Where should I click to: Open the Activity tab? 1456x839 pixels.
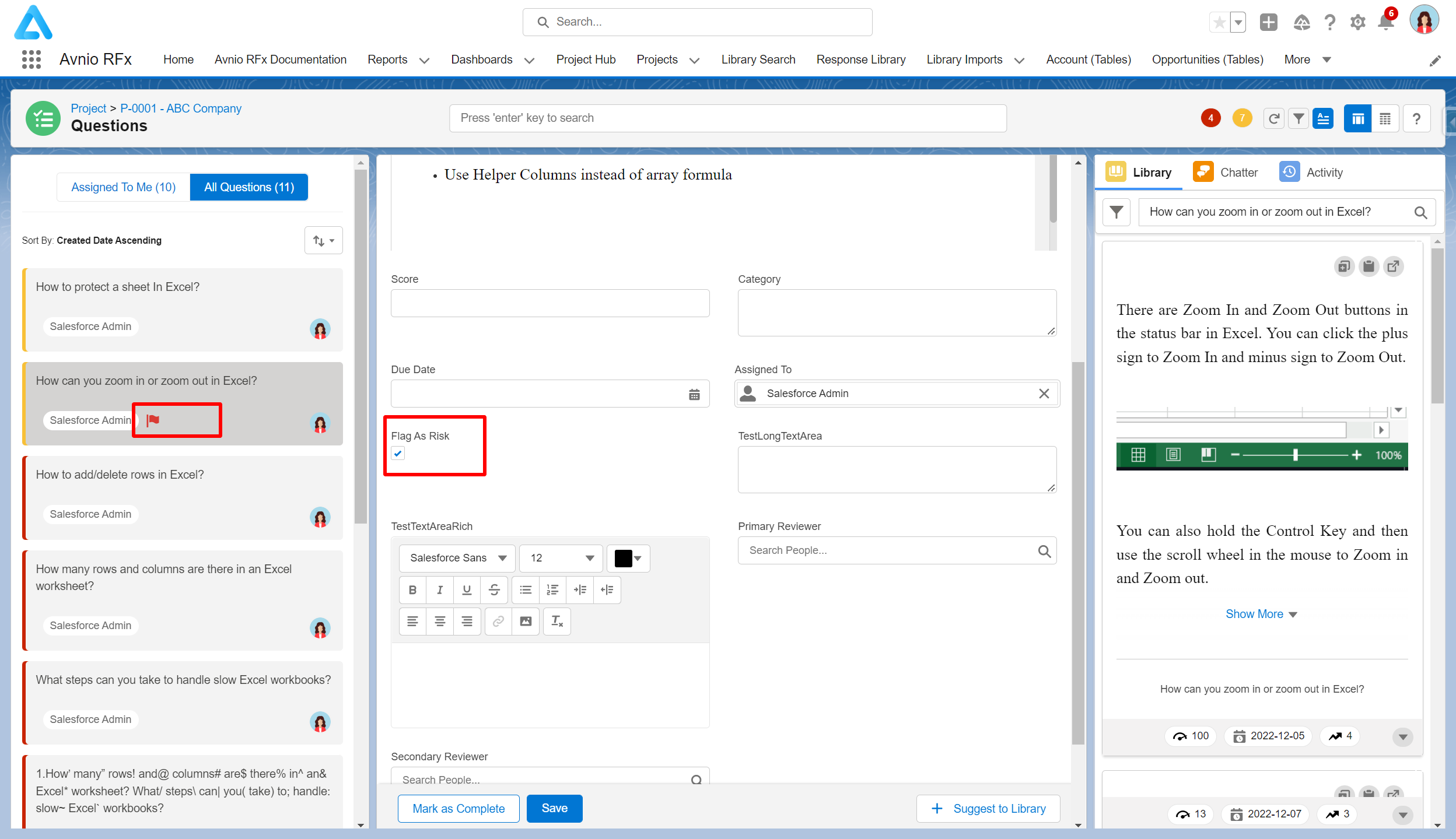tap(1311, 172)
